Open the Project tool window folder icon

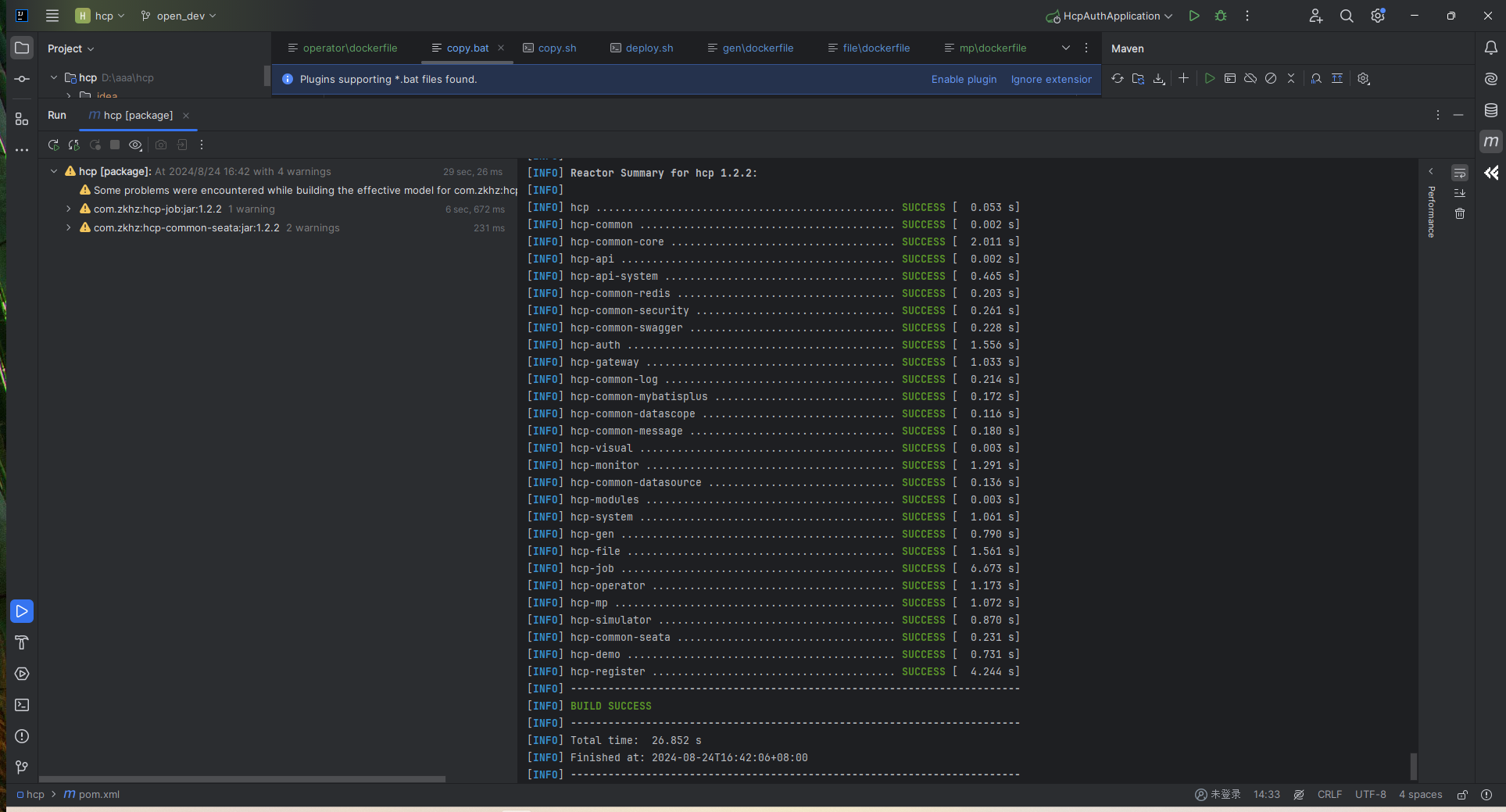point(22,48)
